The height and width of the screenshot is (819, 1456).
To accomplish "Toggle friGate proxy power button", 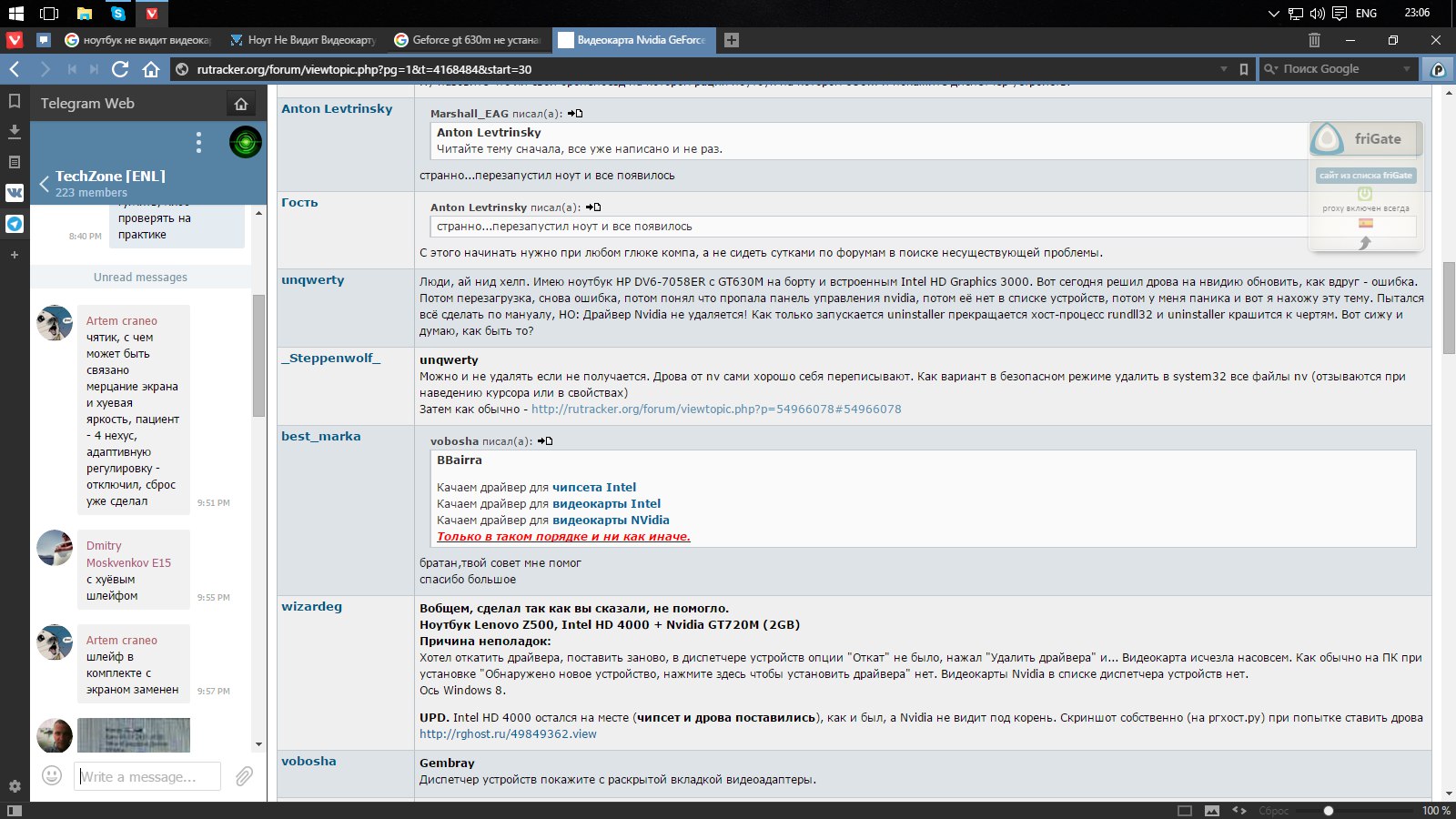I will pyautogui.click(x=1365, y=193).
